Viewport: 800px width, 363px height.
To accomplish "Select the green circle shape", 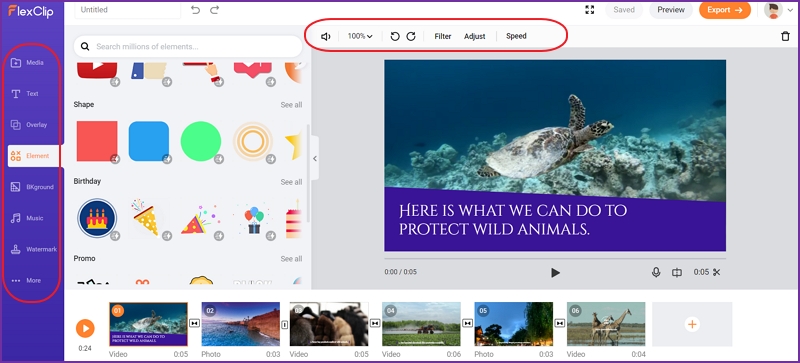I will click(201, 141).
